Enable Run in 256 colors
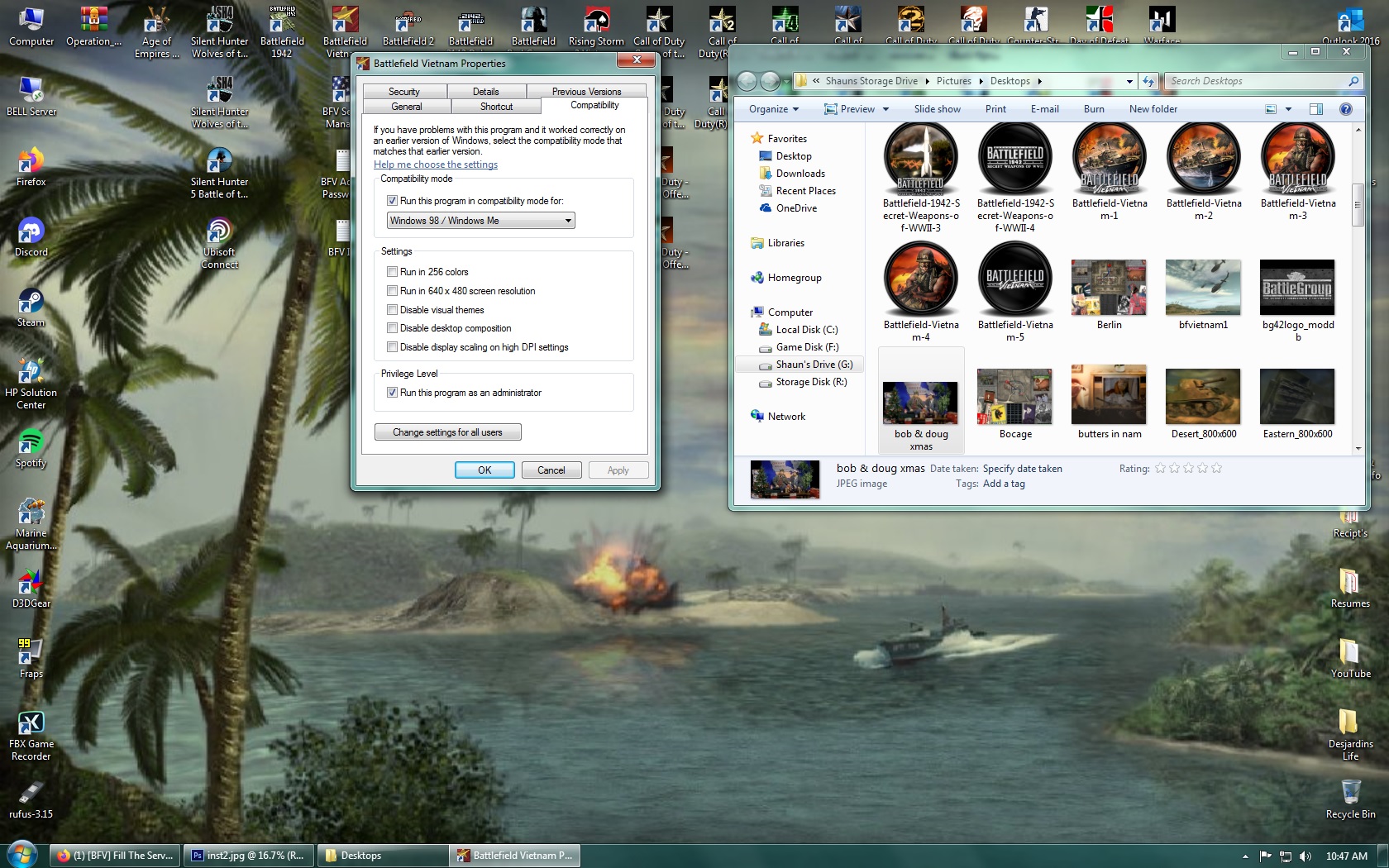1389x868 pixels. click(x=393, y=272)
